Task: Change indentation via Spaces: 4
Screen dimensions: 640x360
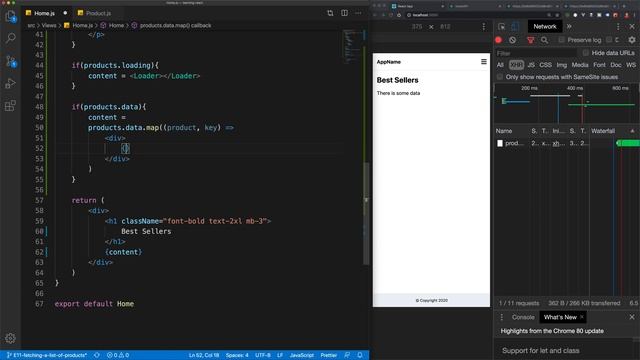Action: coord(237,355)
